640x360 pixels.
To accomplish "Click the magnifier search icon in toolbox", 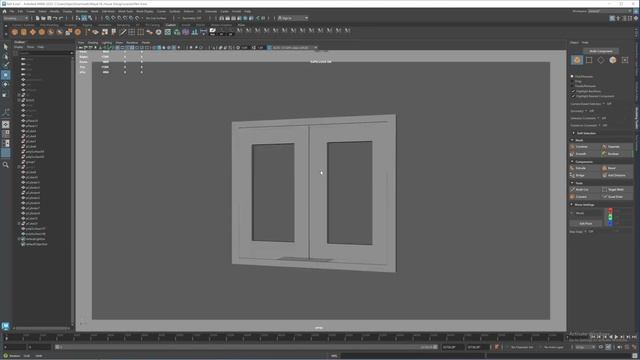I will click(x=6, y=165).
